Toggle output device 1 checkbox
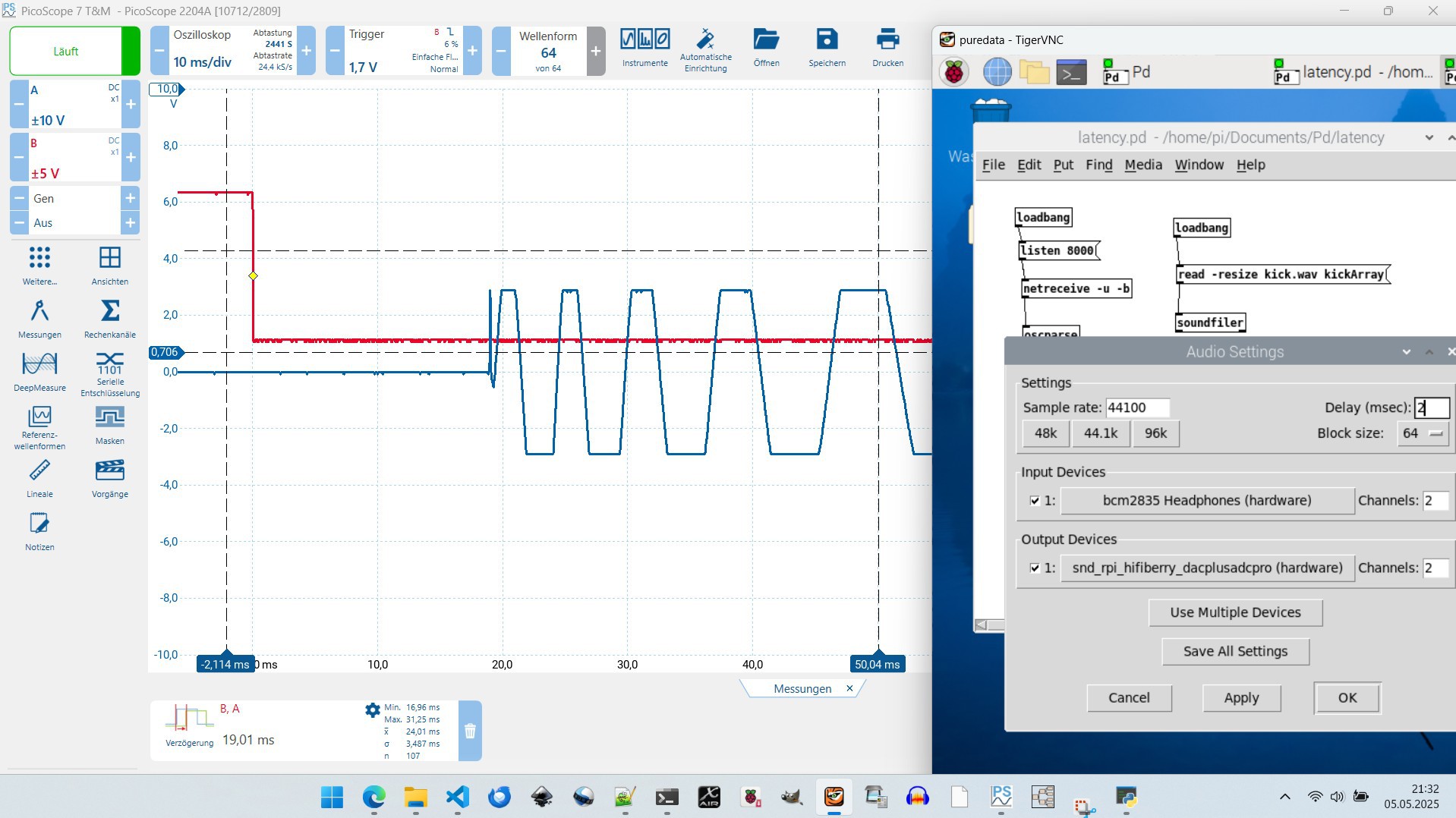Screen dimensions: 1456x818 (x=1035, y=568)
